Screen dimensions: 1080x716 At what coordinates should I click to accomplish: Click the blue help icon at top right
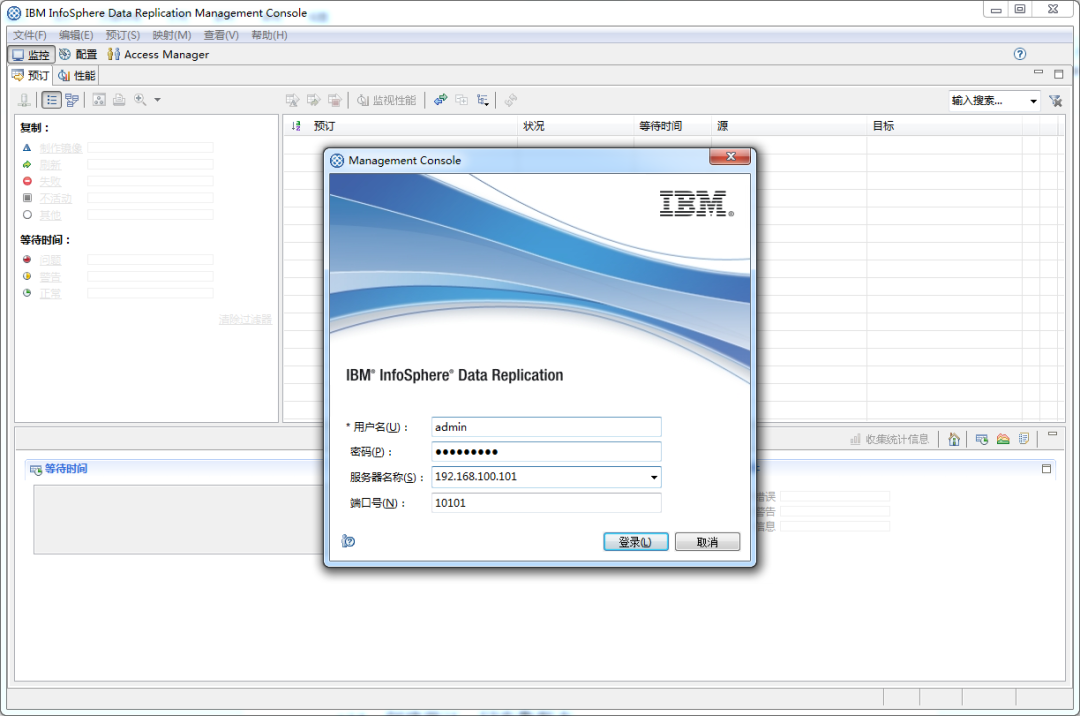1020,54
